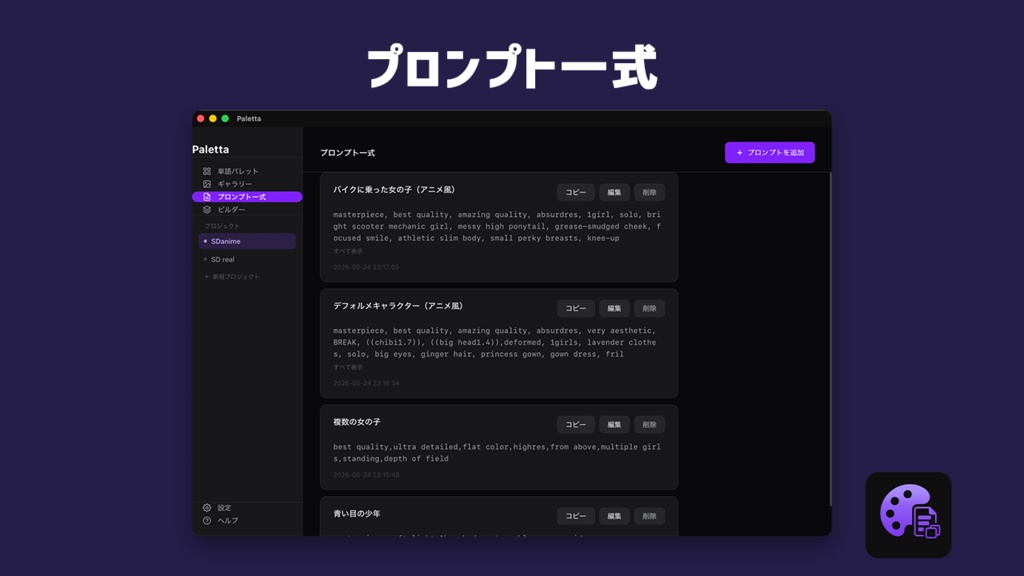Create a 新規プロジェクト
The image size is (1024, 576).
(x=232, y=277)
